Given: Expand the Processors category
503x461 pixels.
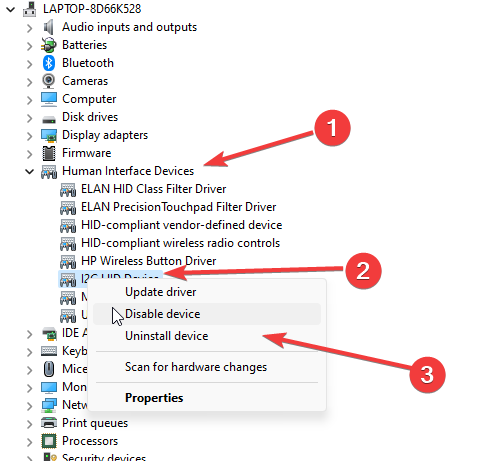Looking at the screenshot, I should pos(29,442).
